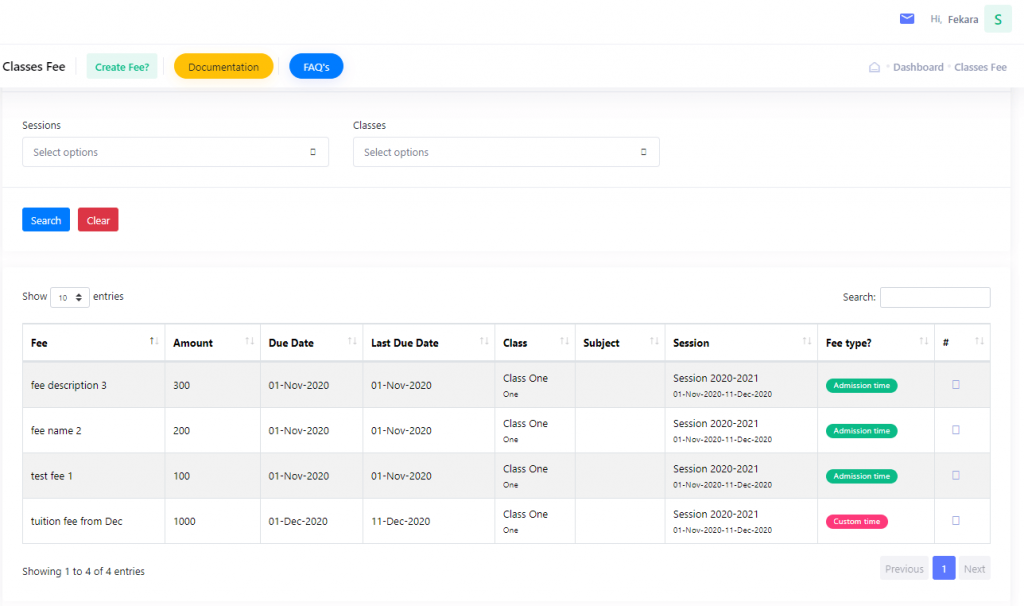Select page 1 in pagination
Screen dimensions: 1024x606
pos(943,568)
